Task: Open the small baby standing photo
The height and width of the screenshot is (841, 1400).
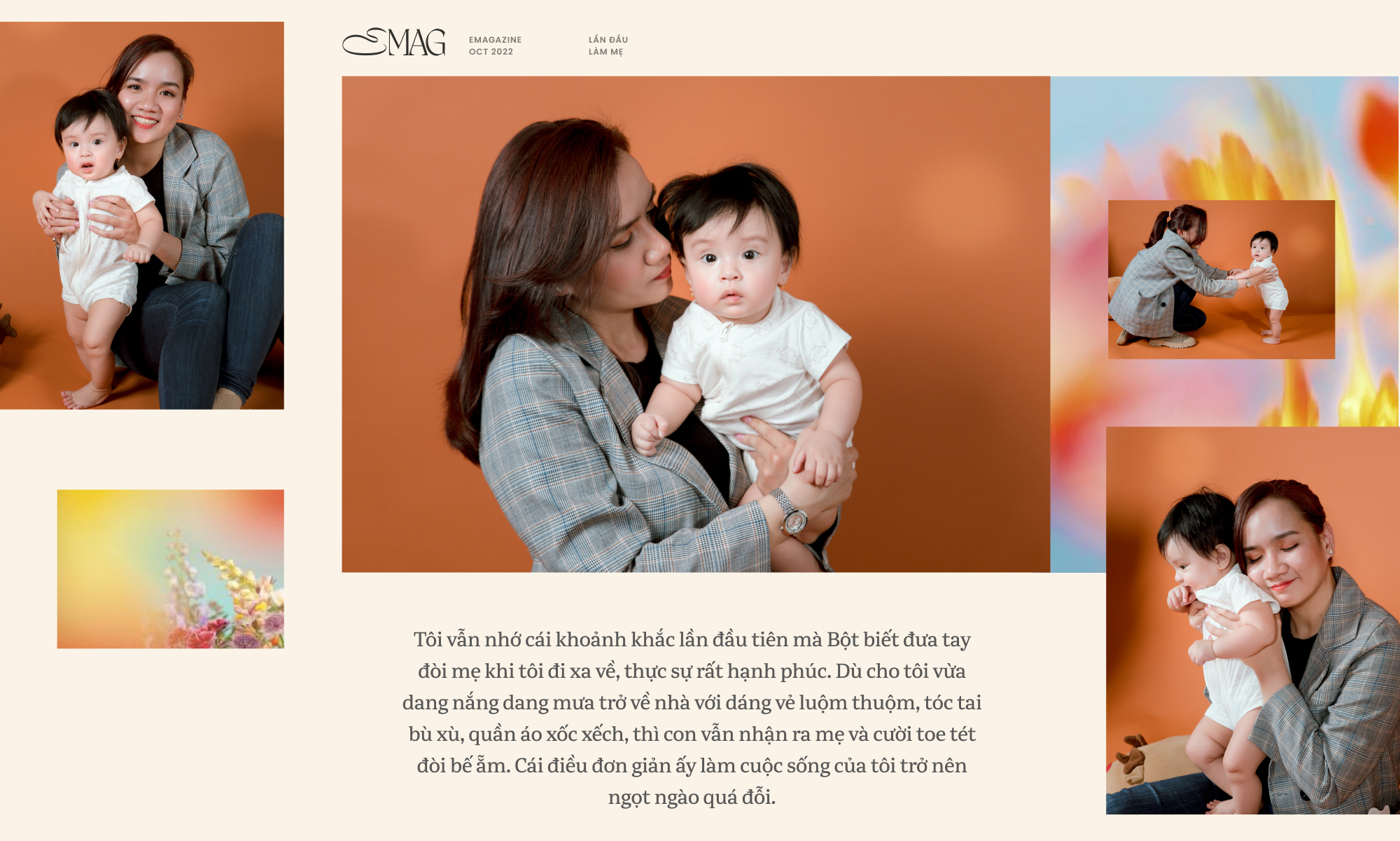Action: point(1221,279)
